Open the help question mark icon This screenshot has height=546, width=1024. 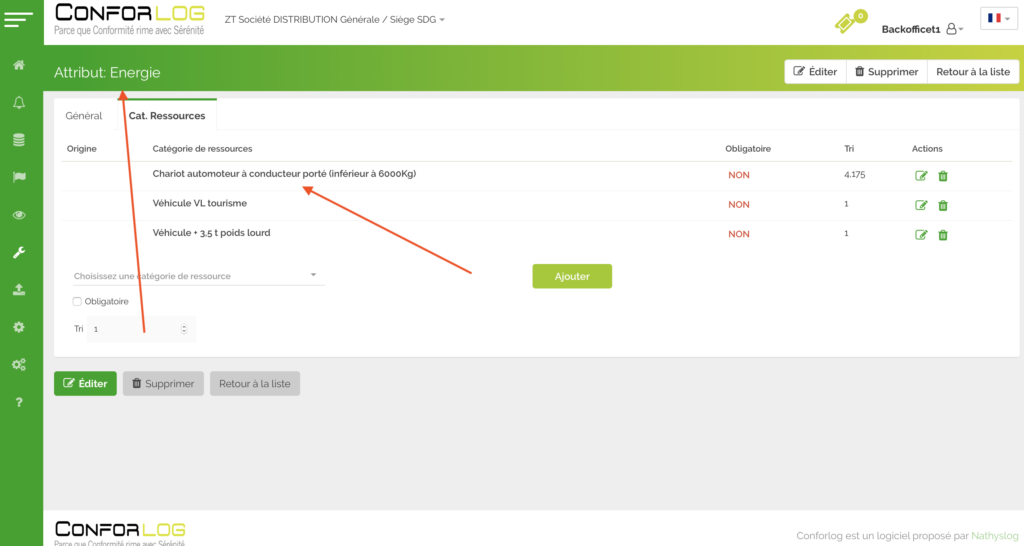click(x=19, y=402)
